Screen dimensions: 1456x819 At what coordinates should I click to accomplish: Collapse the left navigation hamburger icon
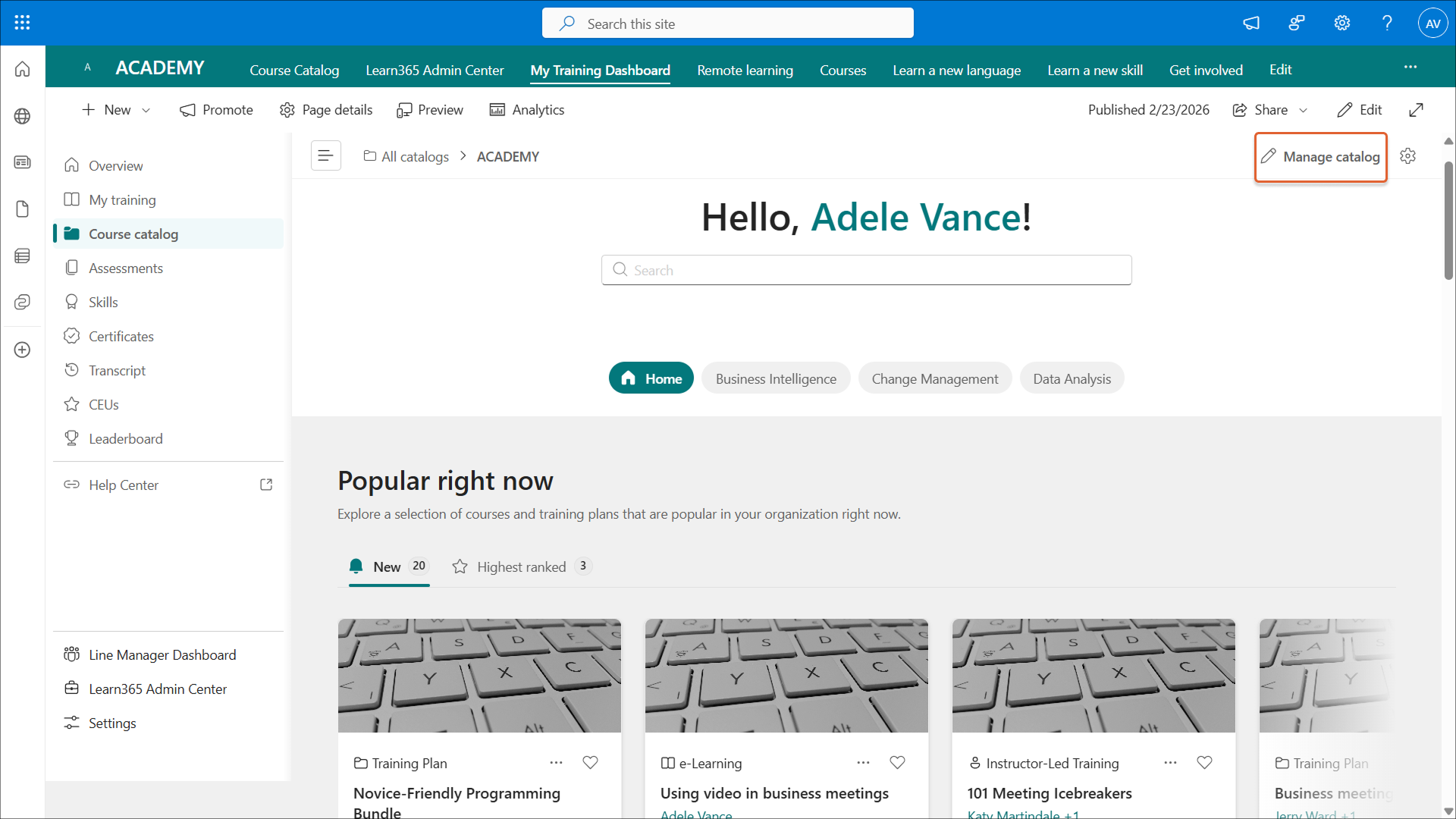(325, 156)
